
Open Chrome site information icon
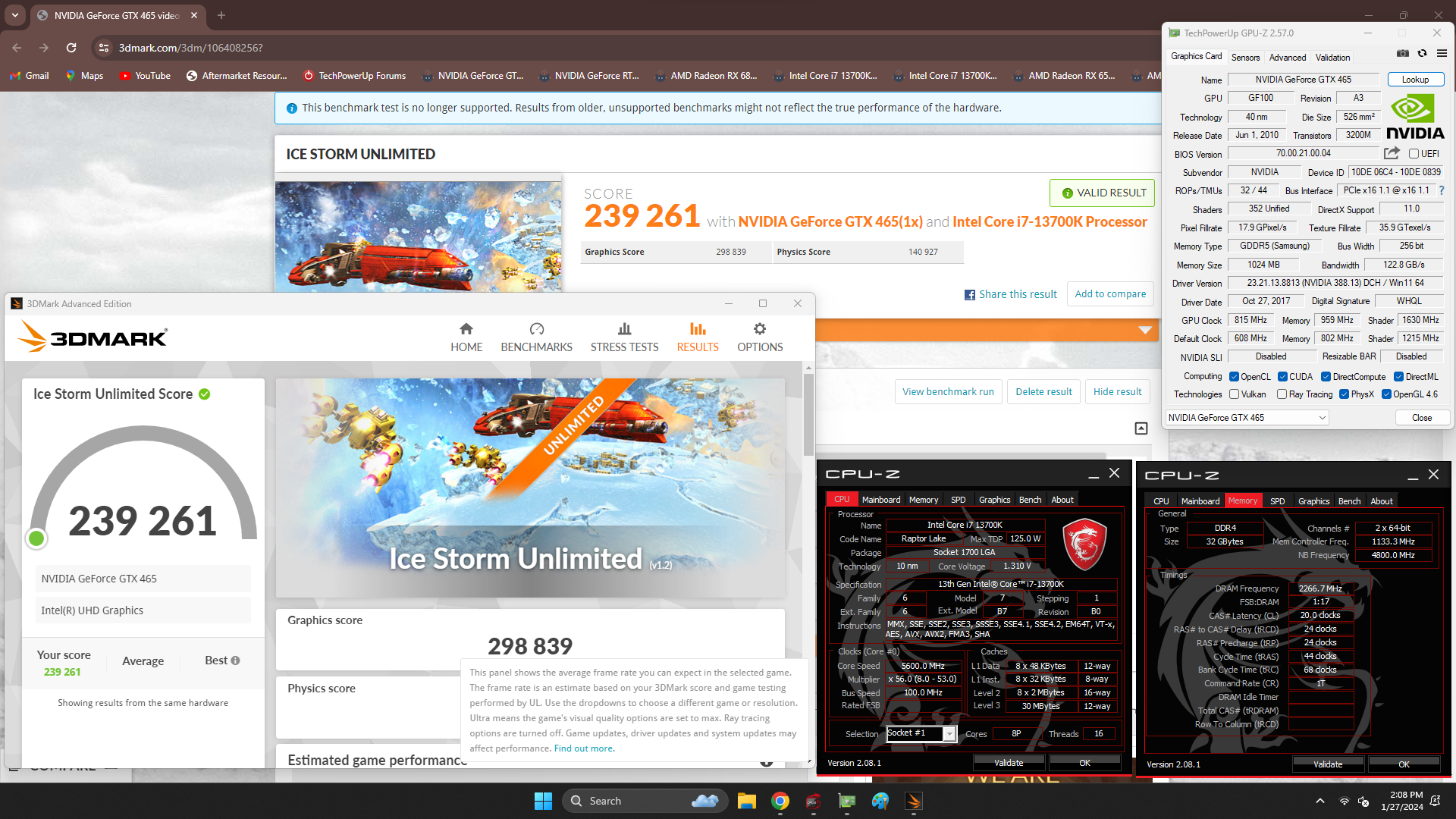click(104, 48)
